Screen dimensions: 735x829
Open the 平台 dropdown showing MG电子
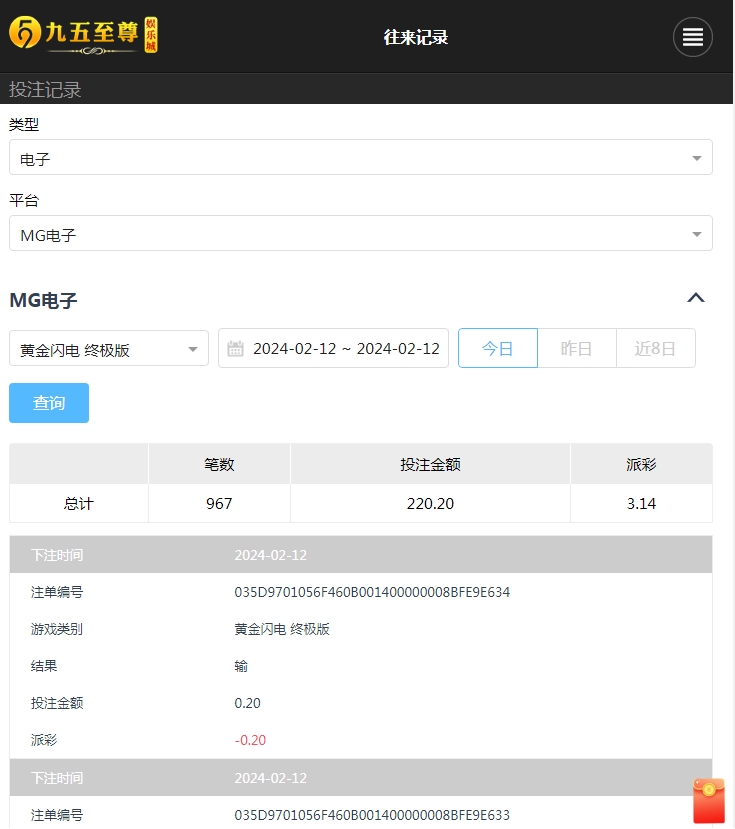360,234
